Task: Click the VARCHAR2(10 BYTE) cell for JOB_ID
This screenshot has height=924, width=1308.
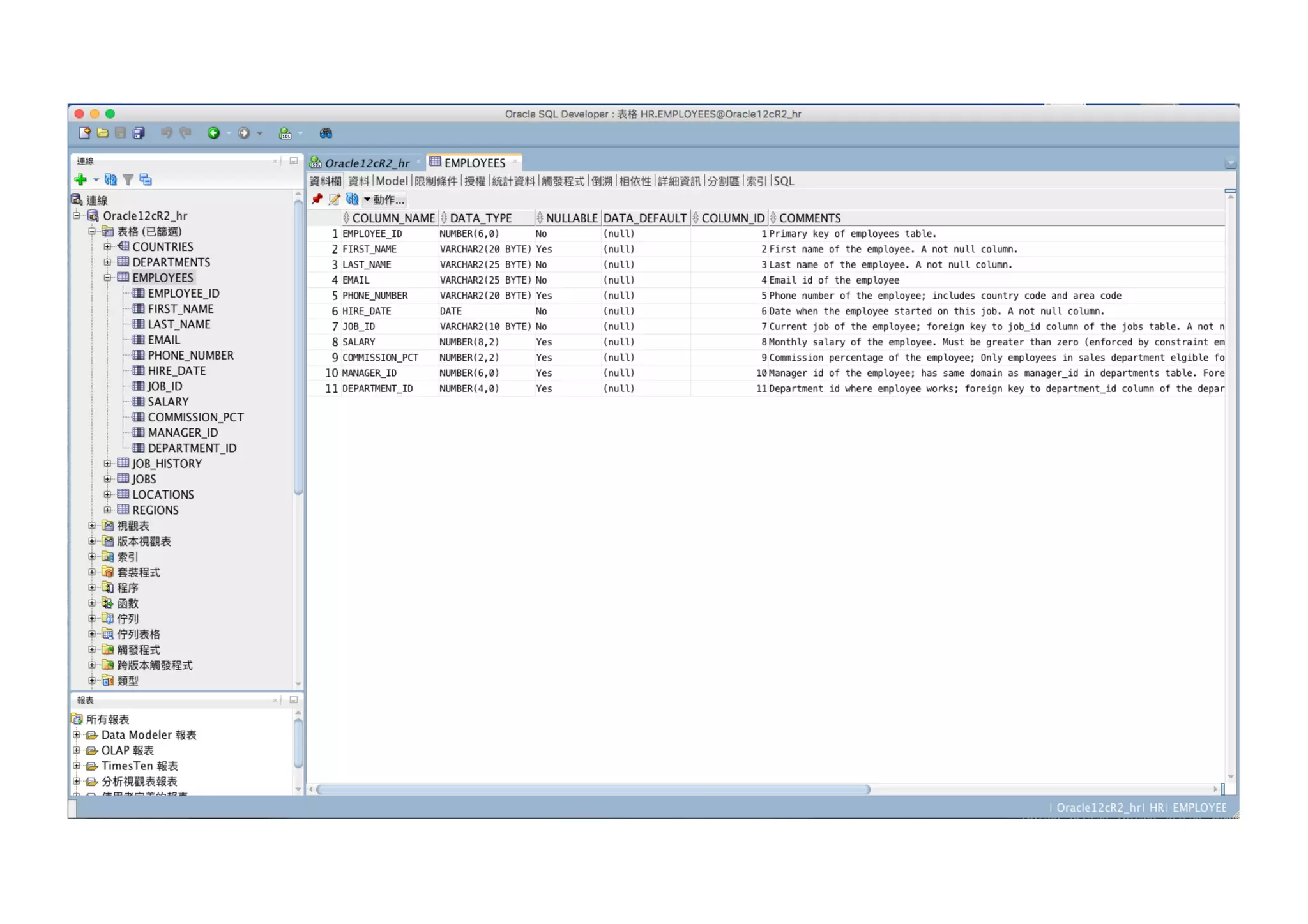Action: pos(485,327)
